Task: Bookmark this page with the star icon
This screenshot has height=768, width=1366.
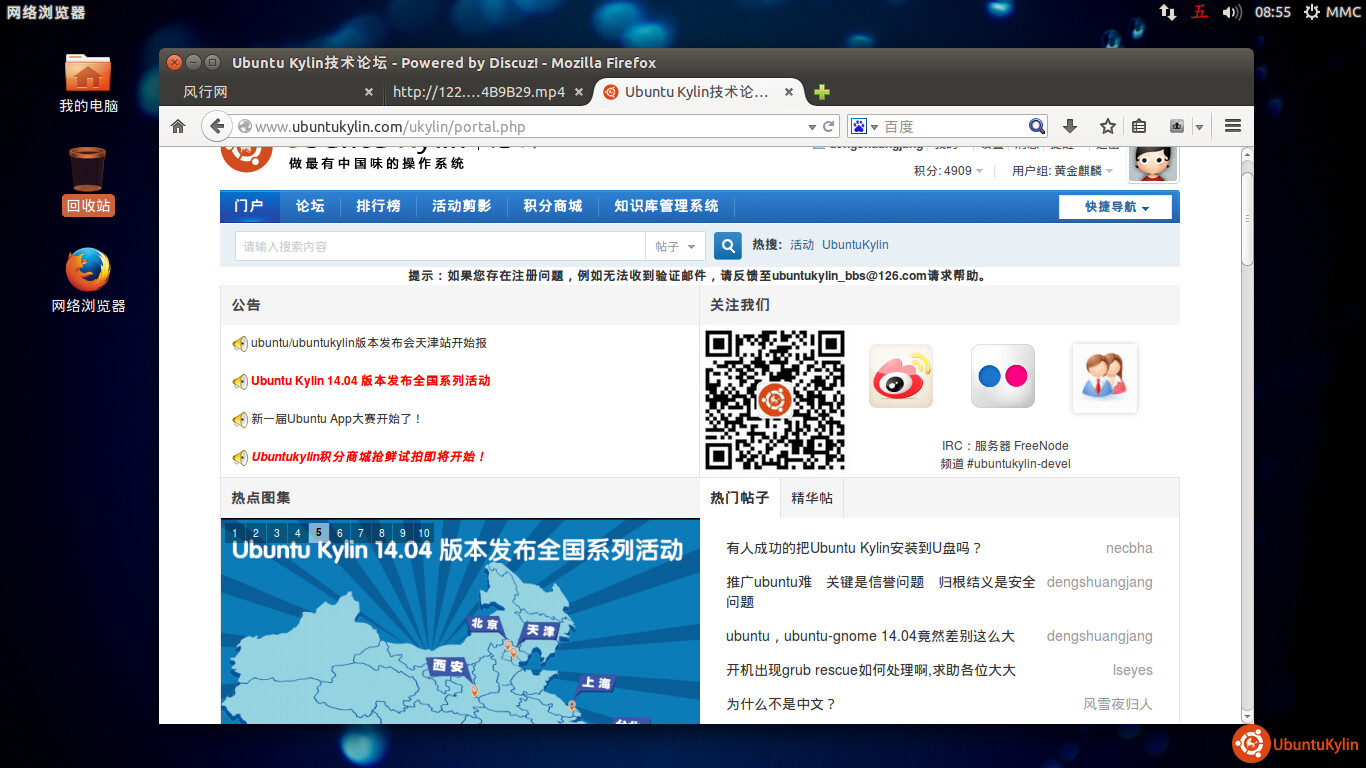Action: pos(1107,127)
